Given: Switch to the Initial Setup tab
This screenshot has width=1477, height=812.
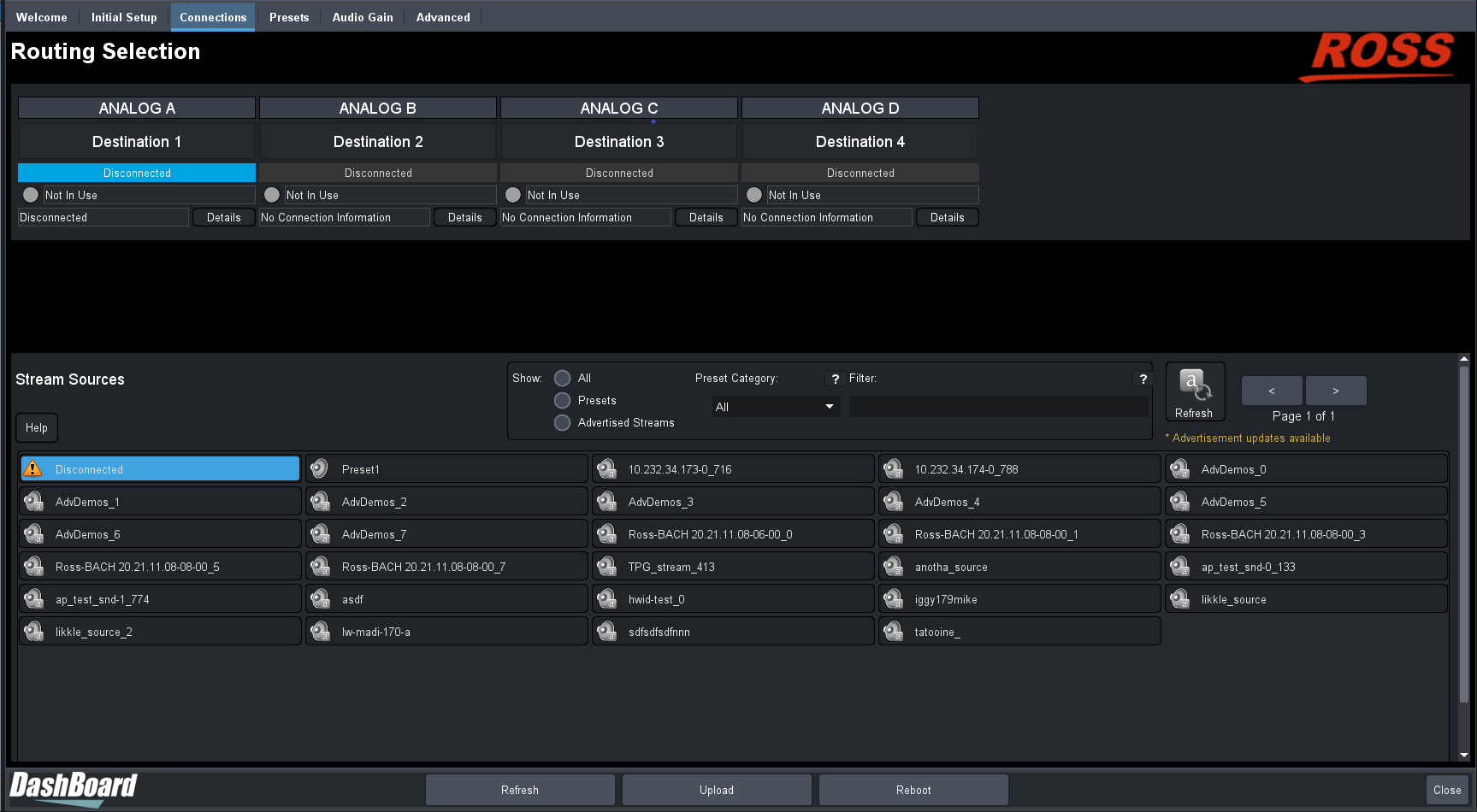Looking at the screenshot, I should pyautogui.click(x=124, y=17).
